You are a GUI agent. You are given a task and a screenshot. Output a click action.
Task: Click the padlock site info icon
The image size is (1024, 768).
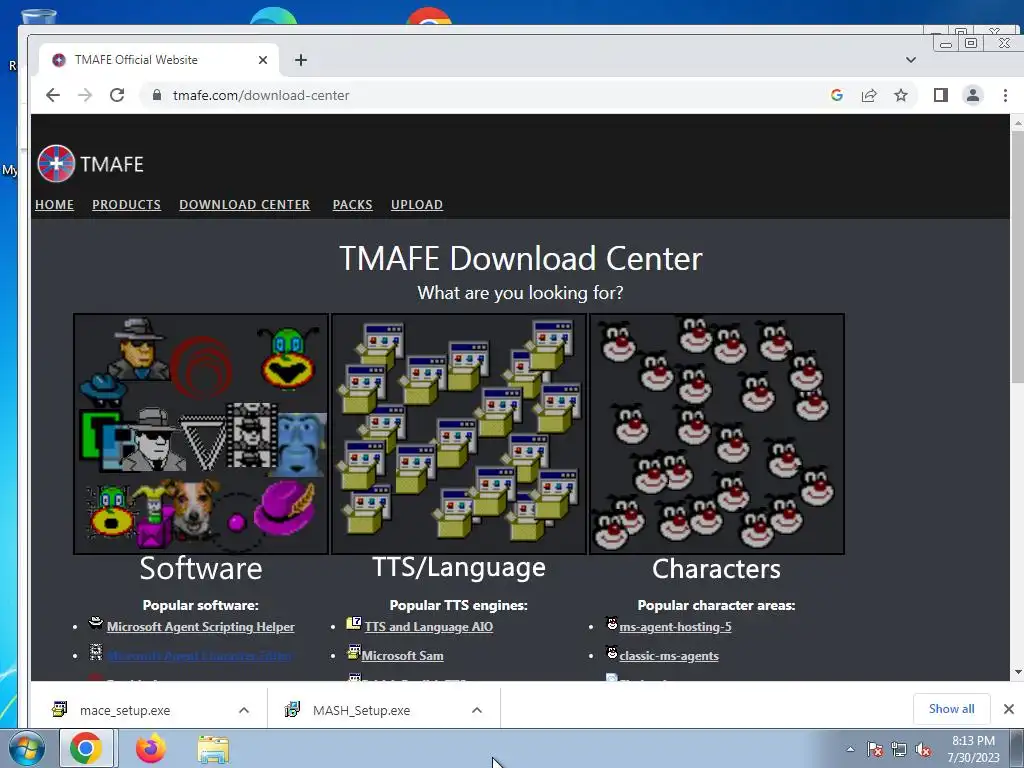[x=157, y=95]
